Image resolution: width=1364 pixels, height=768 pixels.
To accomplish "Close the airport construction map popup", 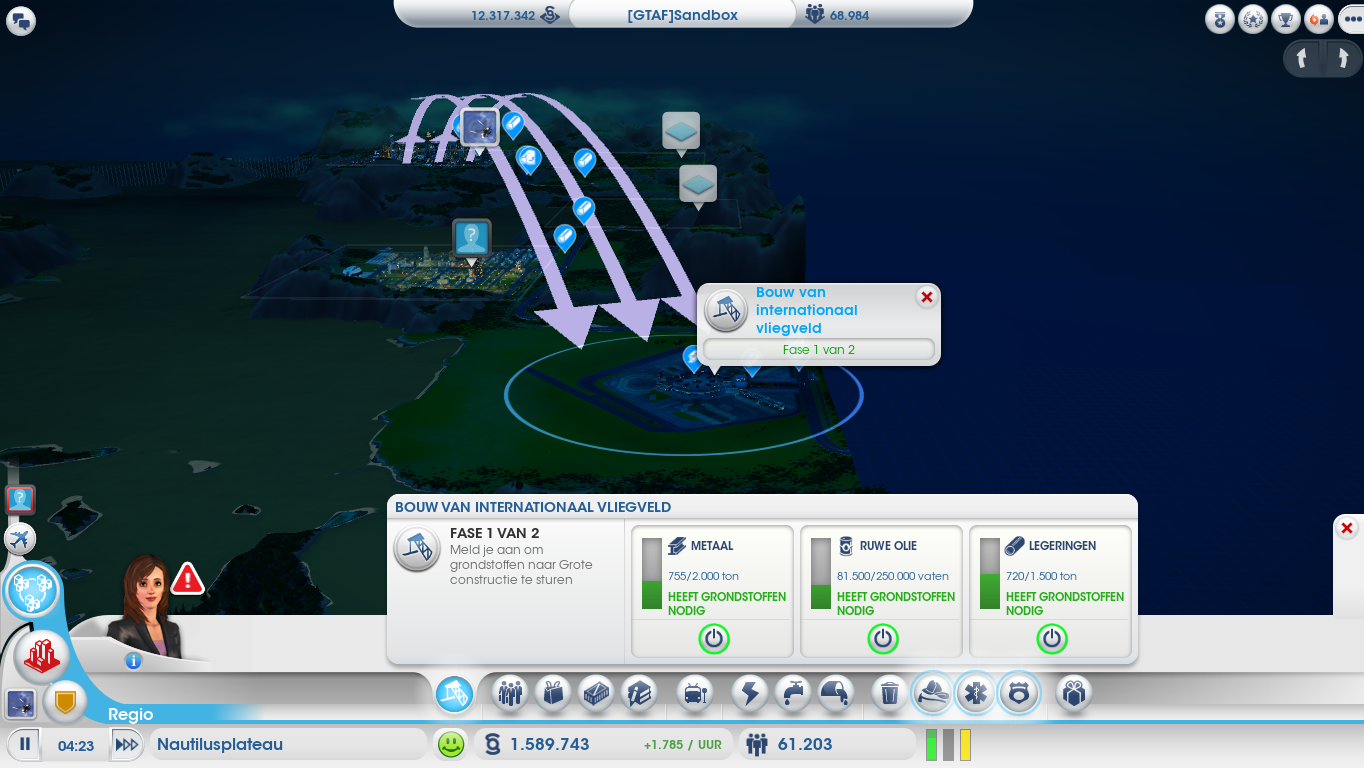I will [926, 297].
